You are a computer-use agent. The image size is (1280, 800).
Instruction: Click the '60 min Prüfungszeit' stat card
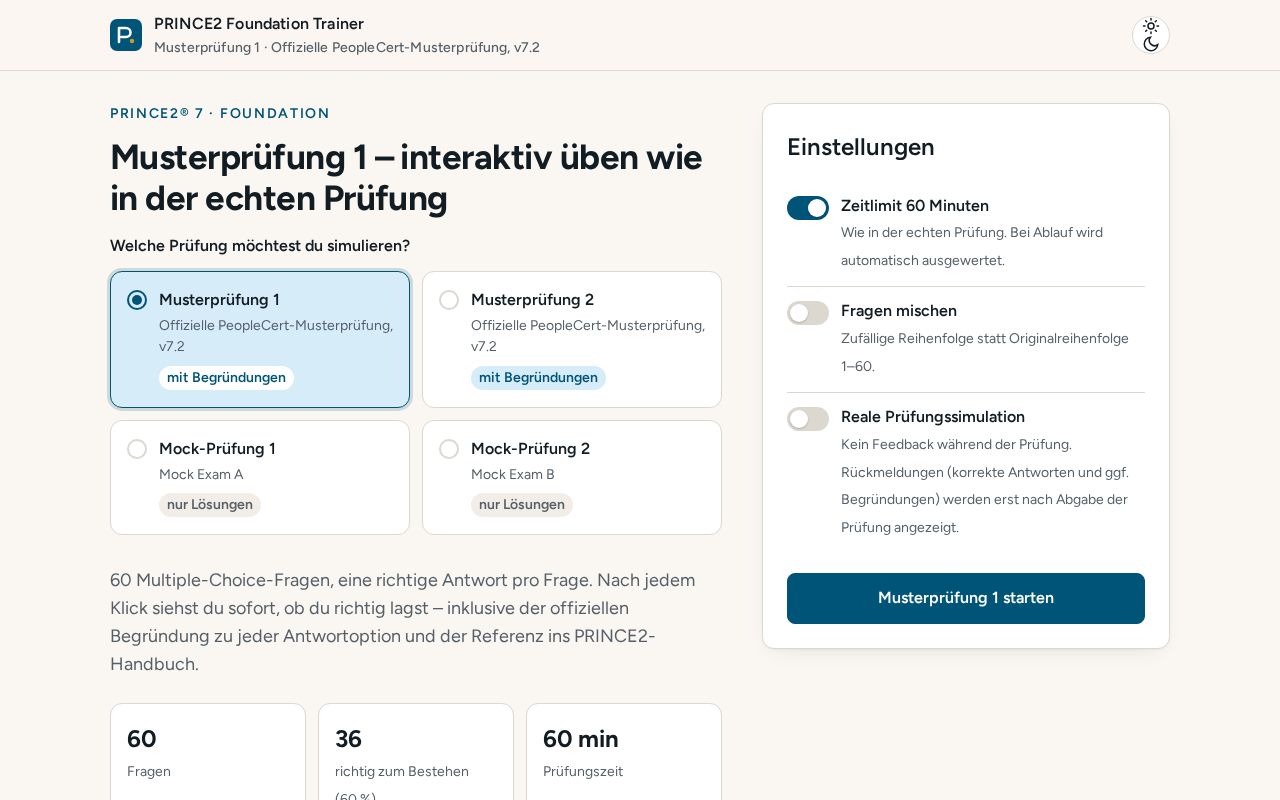(x=624, y=752)
